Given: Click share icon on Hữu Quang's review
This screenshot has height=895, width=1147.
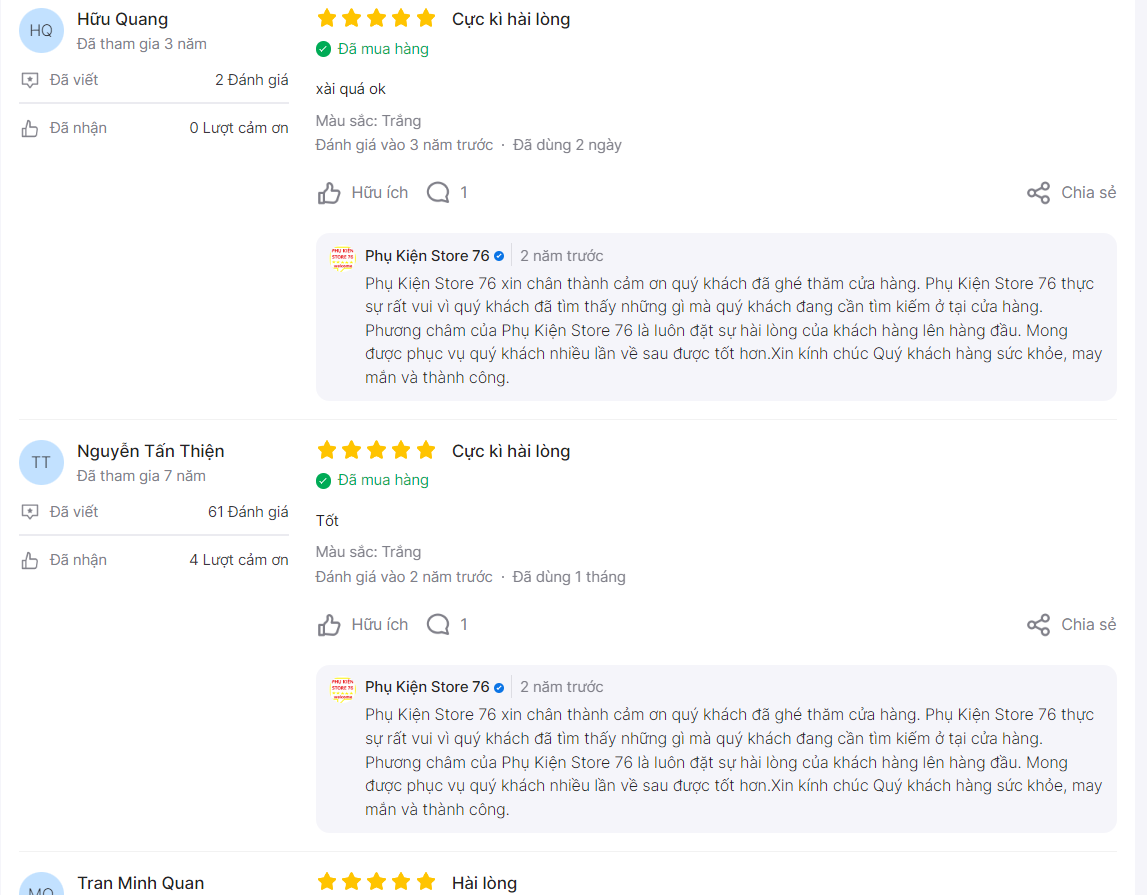Looking at the screenshot, I should [x=1038, y=193].
